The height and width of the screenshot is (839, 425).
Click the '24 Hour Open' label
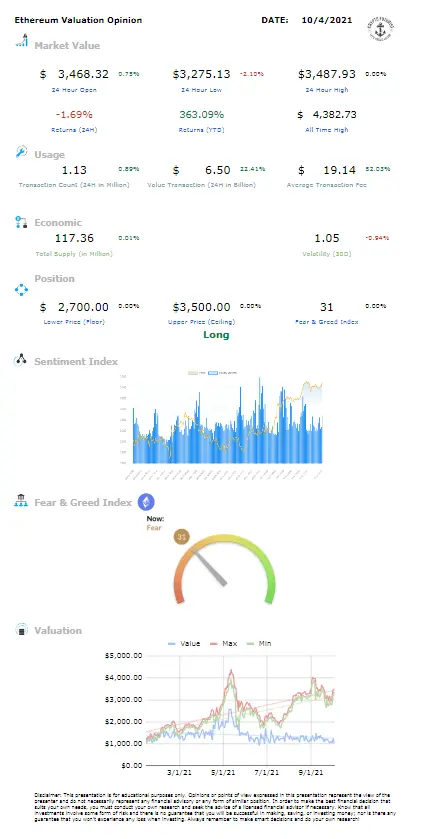(74, 90)
